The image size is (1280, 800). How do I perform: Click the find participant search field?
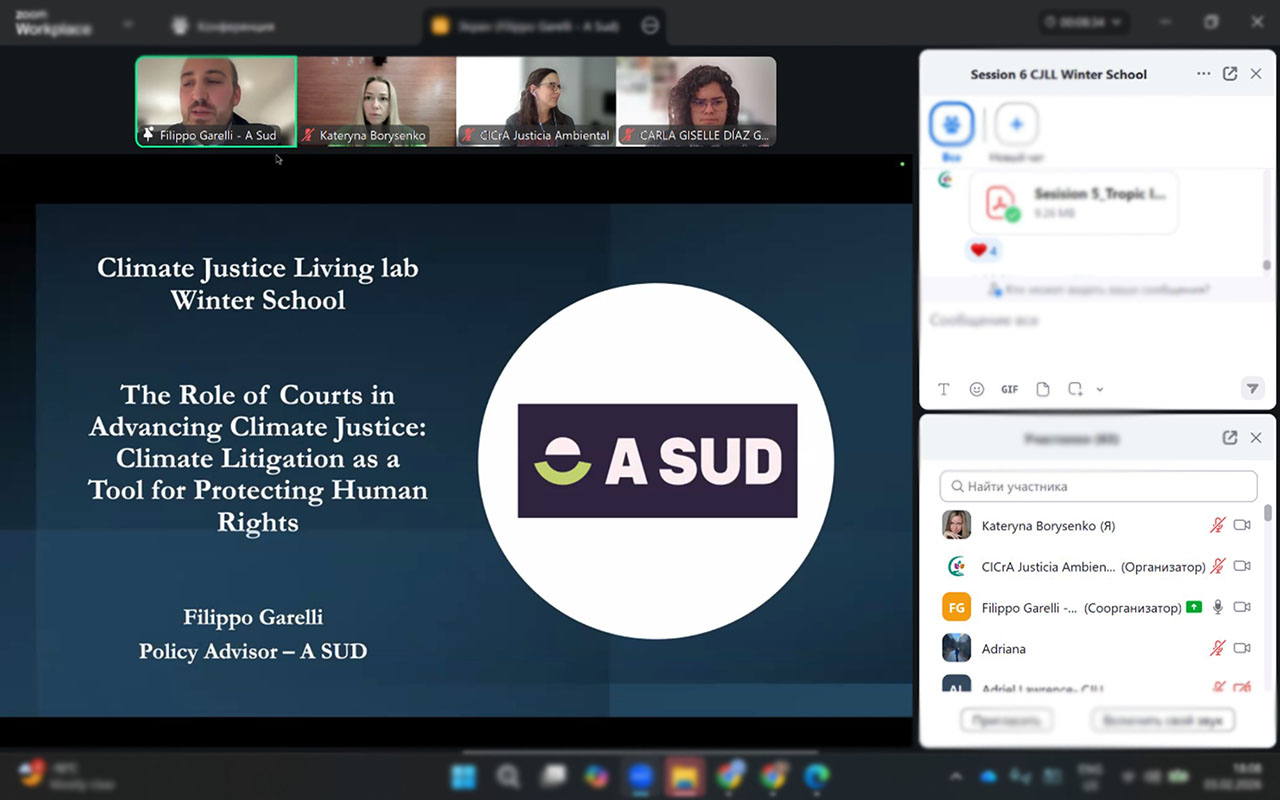[1098, 486]
